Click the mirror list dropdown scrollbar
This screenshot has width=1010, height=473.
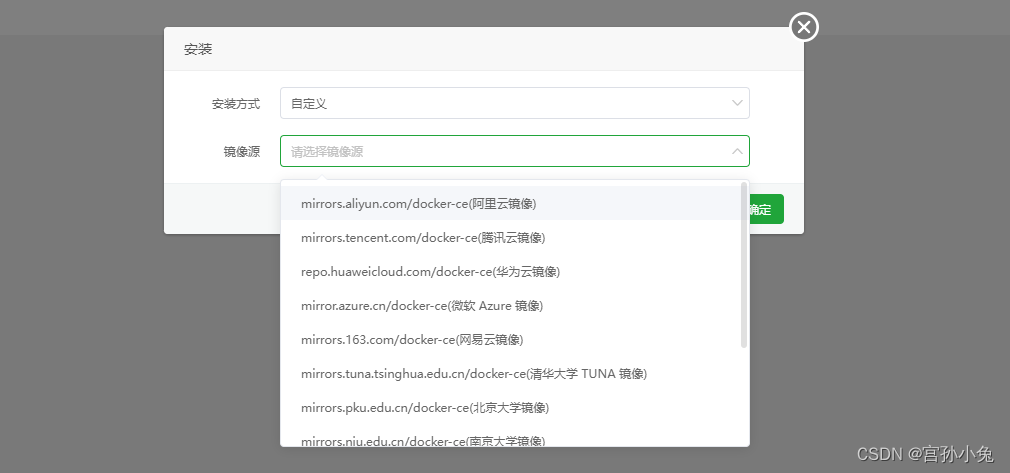point(744,265)
